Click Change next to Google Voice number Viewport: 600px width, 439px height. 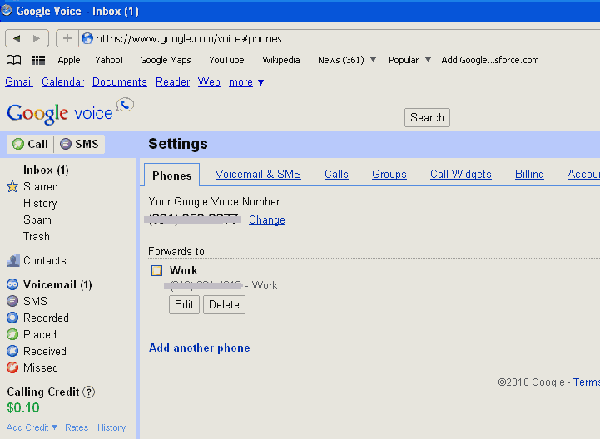click(267, 220)
